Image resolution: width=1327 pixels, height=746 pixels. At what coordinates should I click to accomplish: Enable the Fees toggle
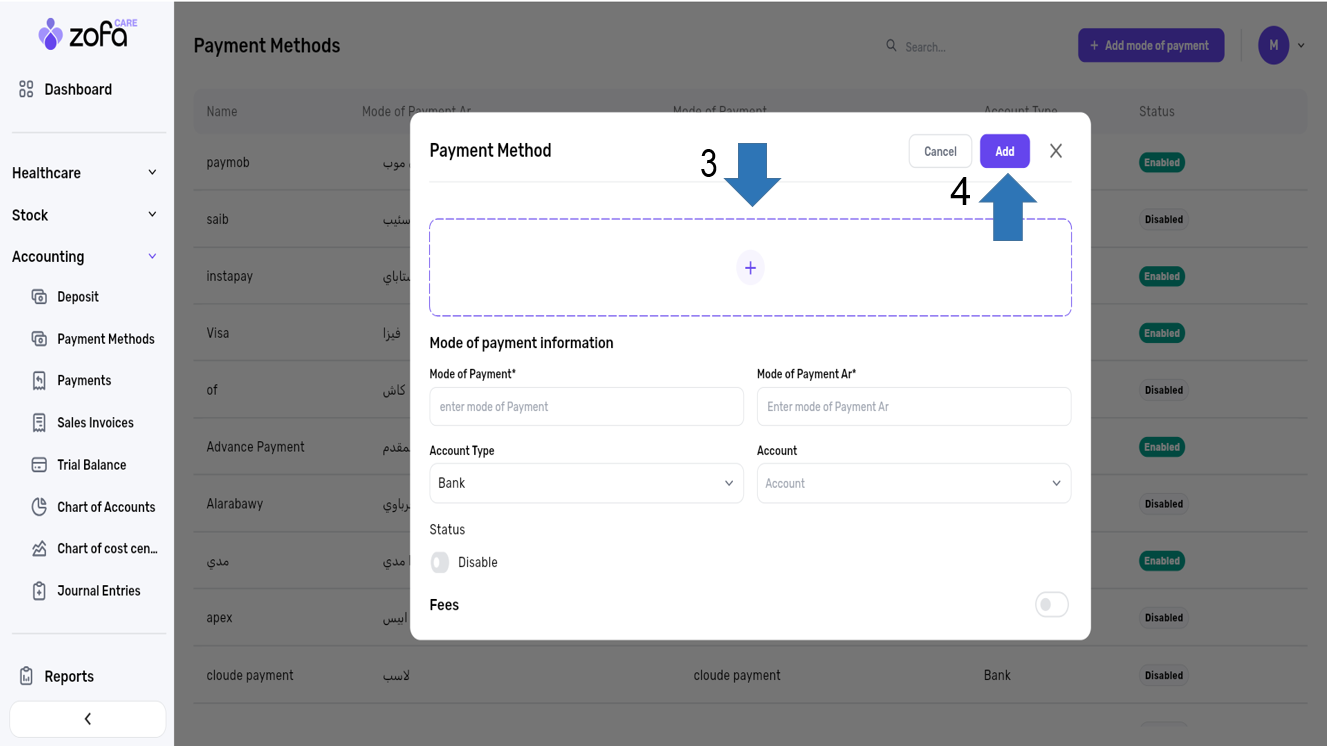[x=1051, y=605]
